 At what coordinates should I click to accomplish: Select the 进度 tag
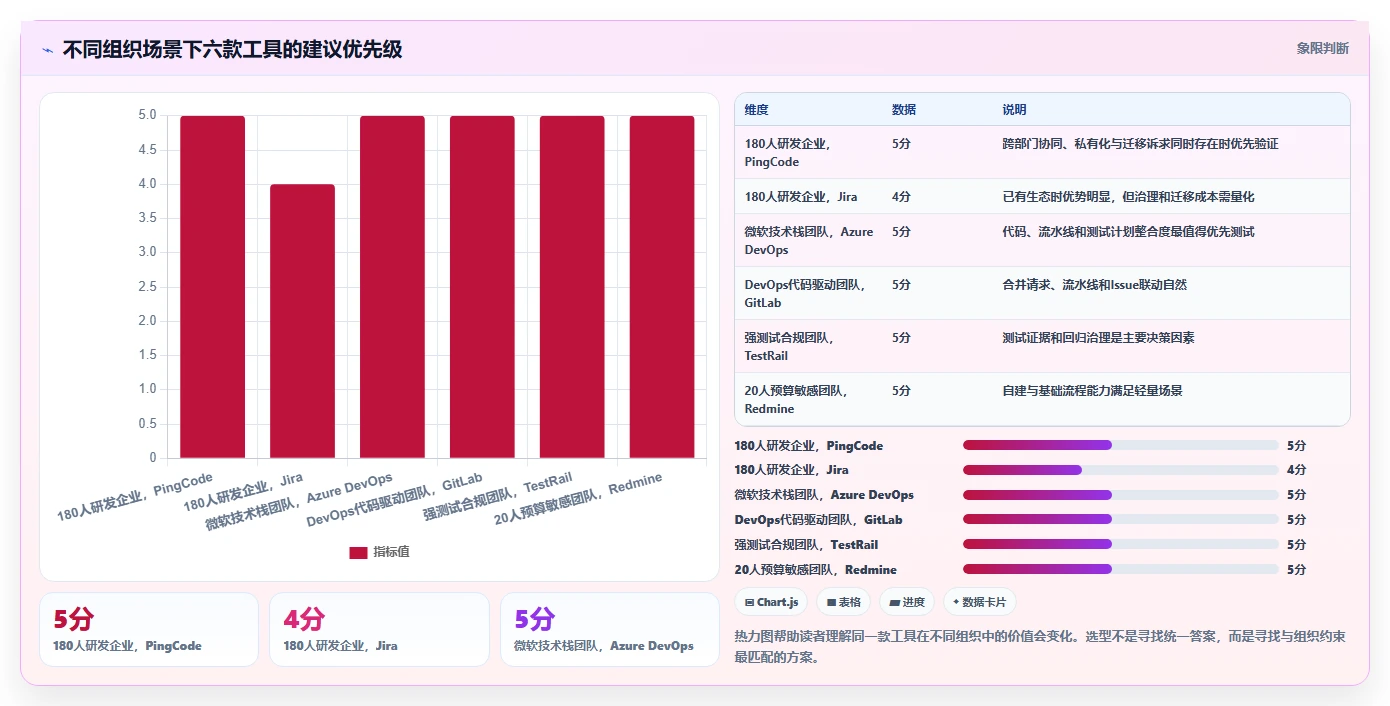tap(907, 602)
